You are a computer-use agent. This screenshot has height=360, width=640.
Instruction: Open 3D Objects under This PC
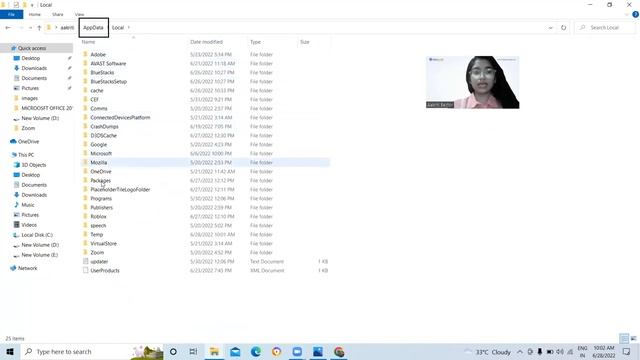pos(33,165)
